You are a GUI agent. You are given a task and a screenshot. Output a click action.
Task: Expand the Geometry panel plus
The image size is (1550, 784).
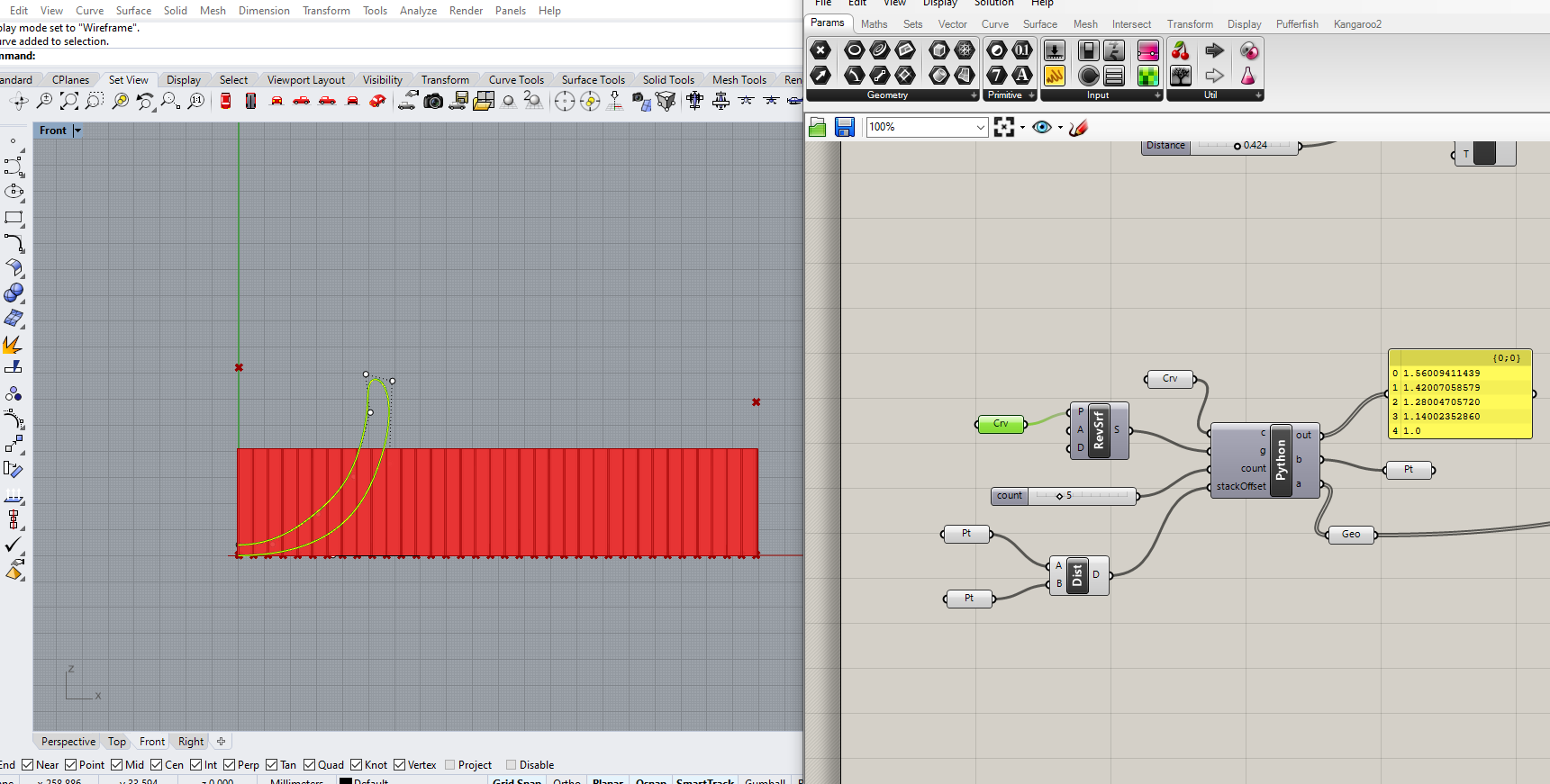click(974, 95)
